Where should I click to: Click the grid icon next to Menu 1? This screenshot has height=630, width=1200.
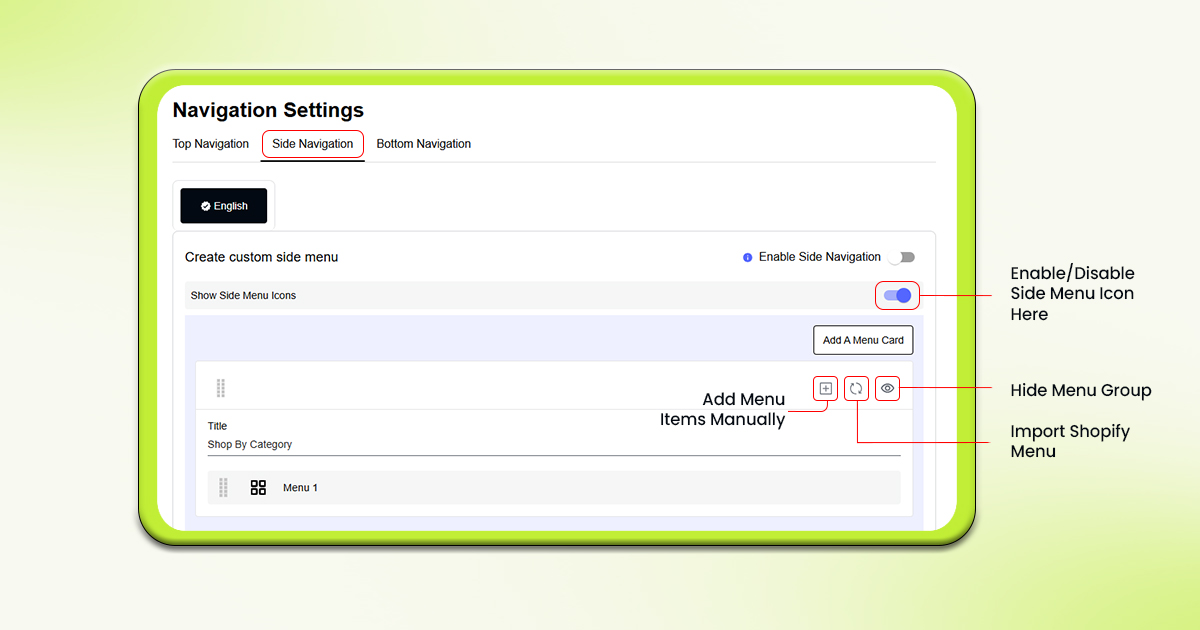coord(258,487)
